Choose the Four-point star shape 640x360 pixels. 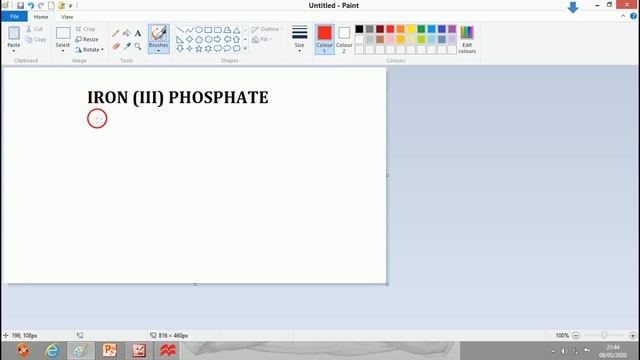189,49
